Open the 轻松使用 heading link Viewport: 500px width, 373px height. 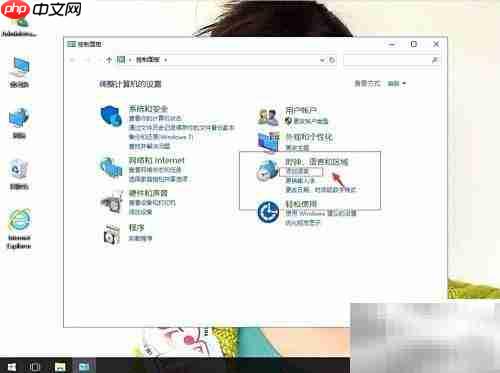click(x=301, y=204)
